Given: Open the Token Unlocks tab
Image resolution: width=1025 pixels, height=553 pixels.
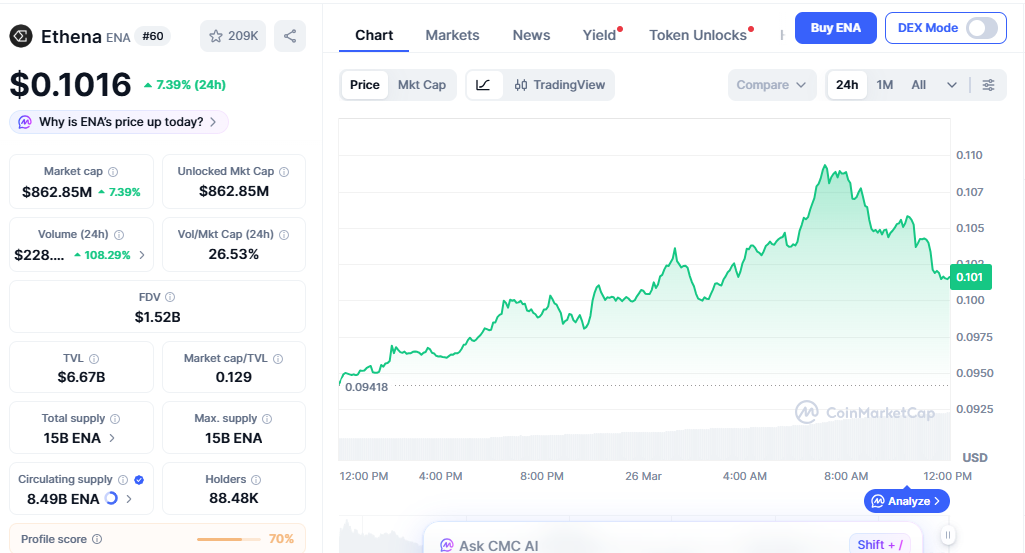Looking at the screenshot, I should (x=698, y=35).
